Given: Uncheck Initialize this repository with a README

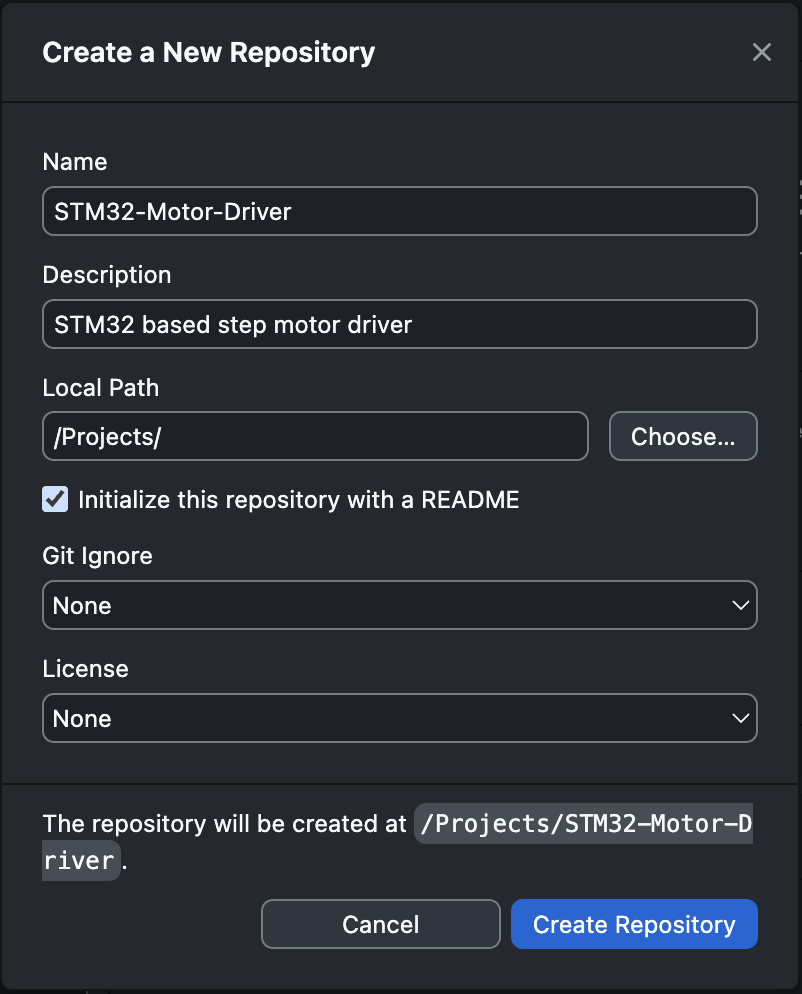Looking at the screenshot, I should tap(55, 499).
